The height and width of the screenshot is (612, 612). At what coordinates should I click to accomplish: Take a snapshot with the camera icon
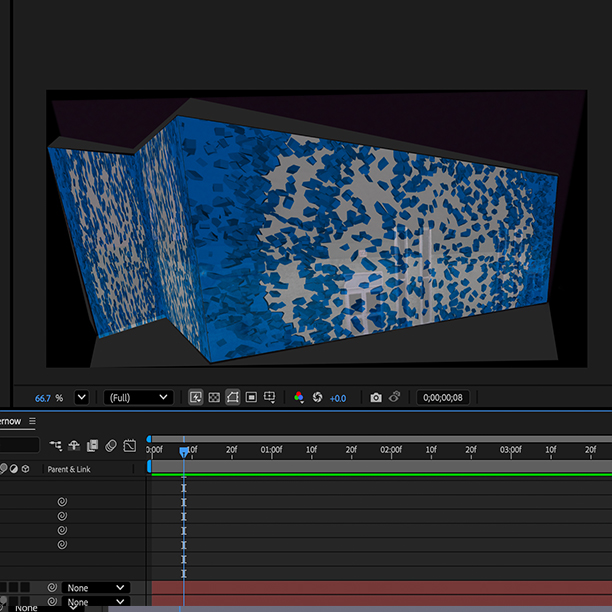coord(376,397)
